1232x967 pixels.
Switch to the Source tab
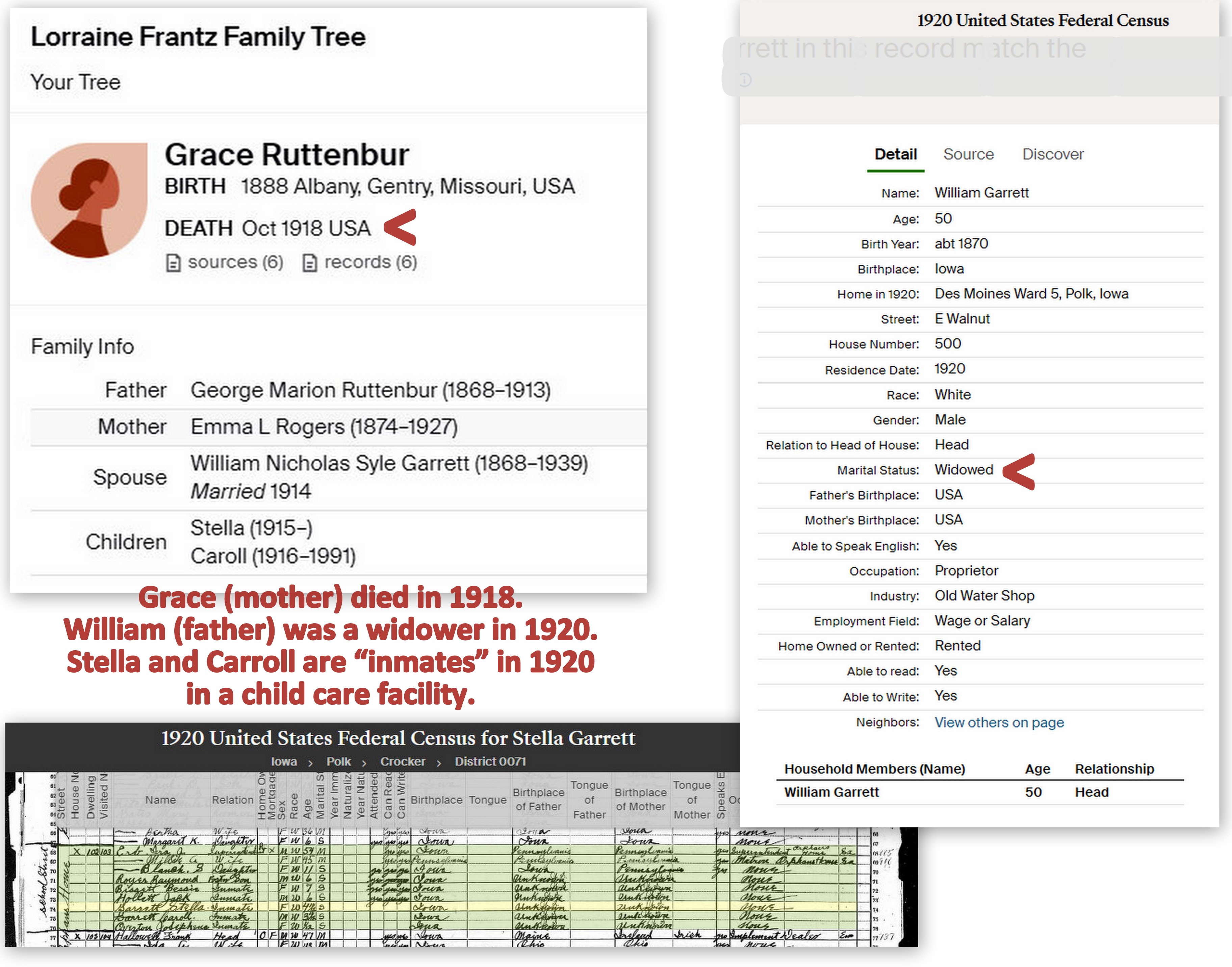(968, 154)
